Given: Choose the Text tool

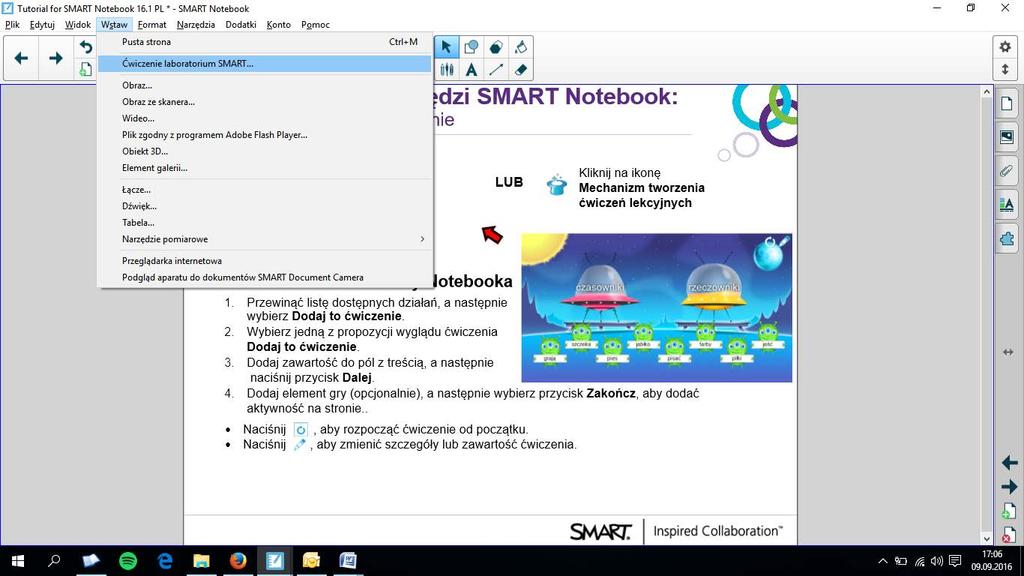Looking at the screenshot, I should coord(471,69).
